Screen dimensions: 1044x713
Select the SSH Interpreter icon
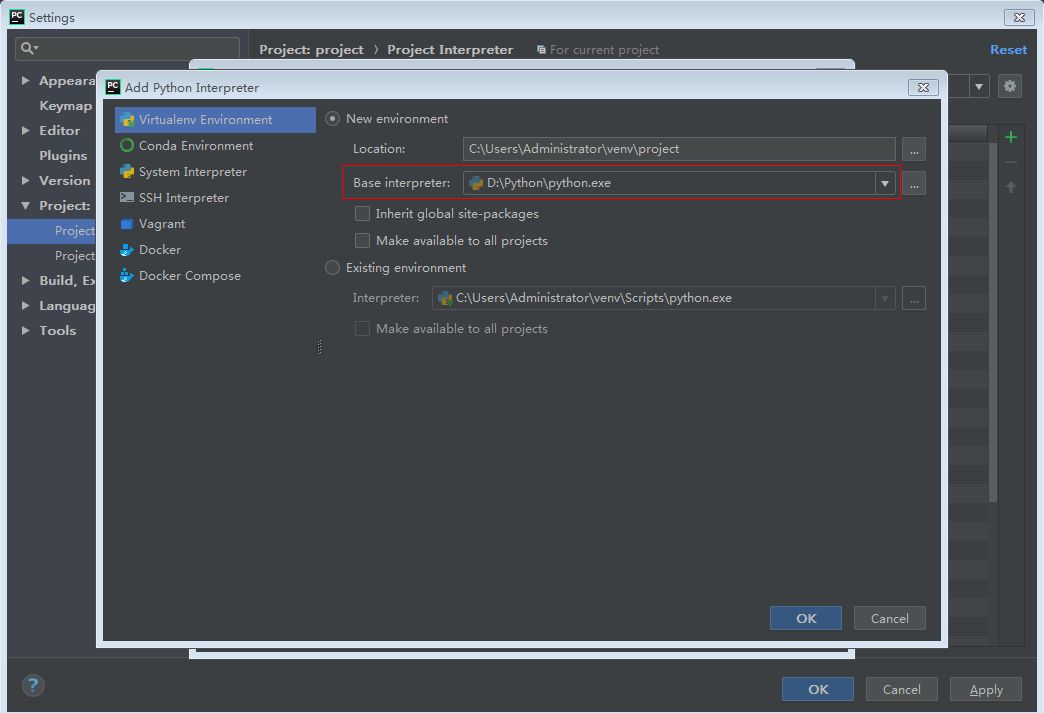(127, 197)
